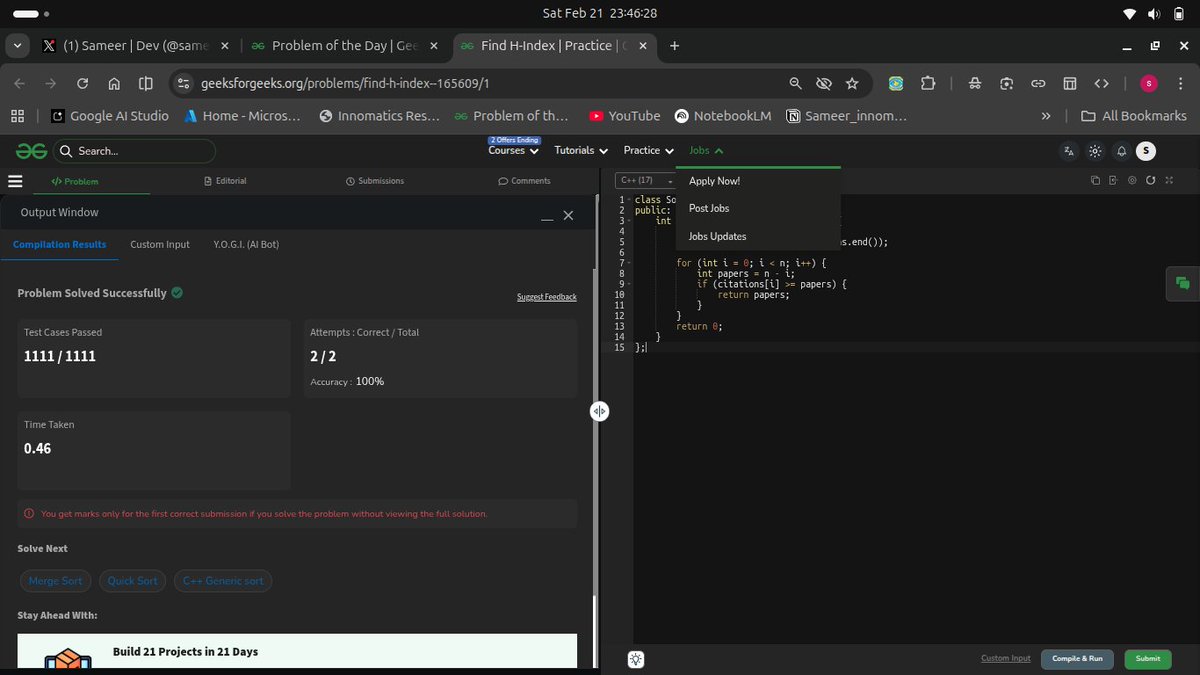
Task: Switch to the Submissions tab
Action: (375, 181)
